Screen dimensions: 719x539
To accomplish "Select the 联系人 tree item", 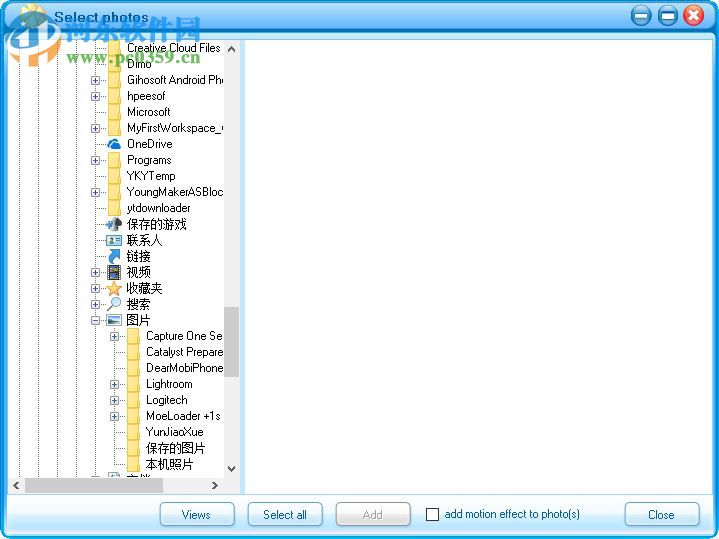I will 144,240.
